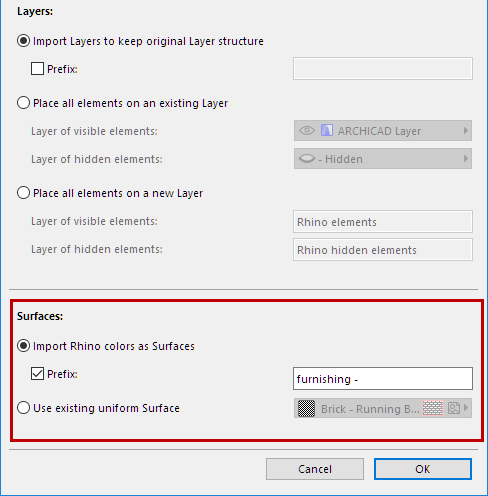This screenshot has width=488, height=496.
Task: Open the Hidden layer dropdown arrow
Action: click(466, 159)
